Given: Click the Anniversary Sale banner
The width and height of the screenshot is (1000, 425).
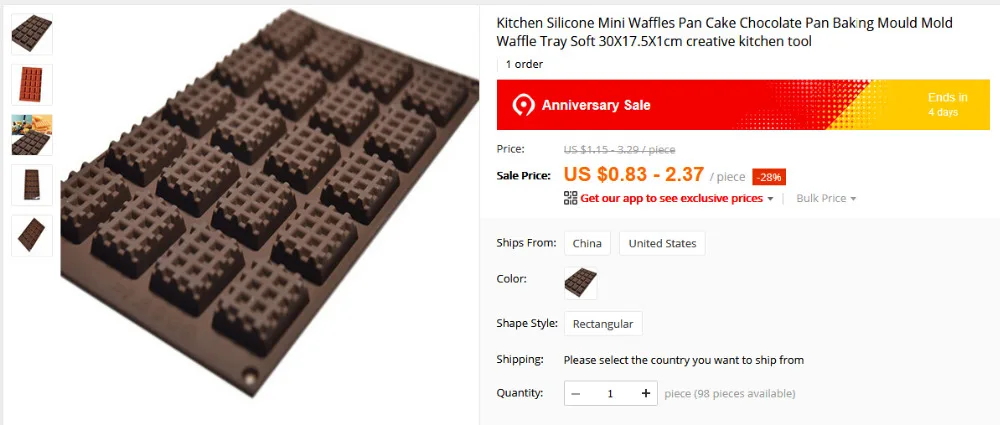Looking at the screenshot, I should tap(743, 105).
